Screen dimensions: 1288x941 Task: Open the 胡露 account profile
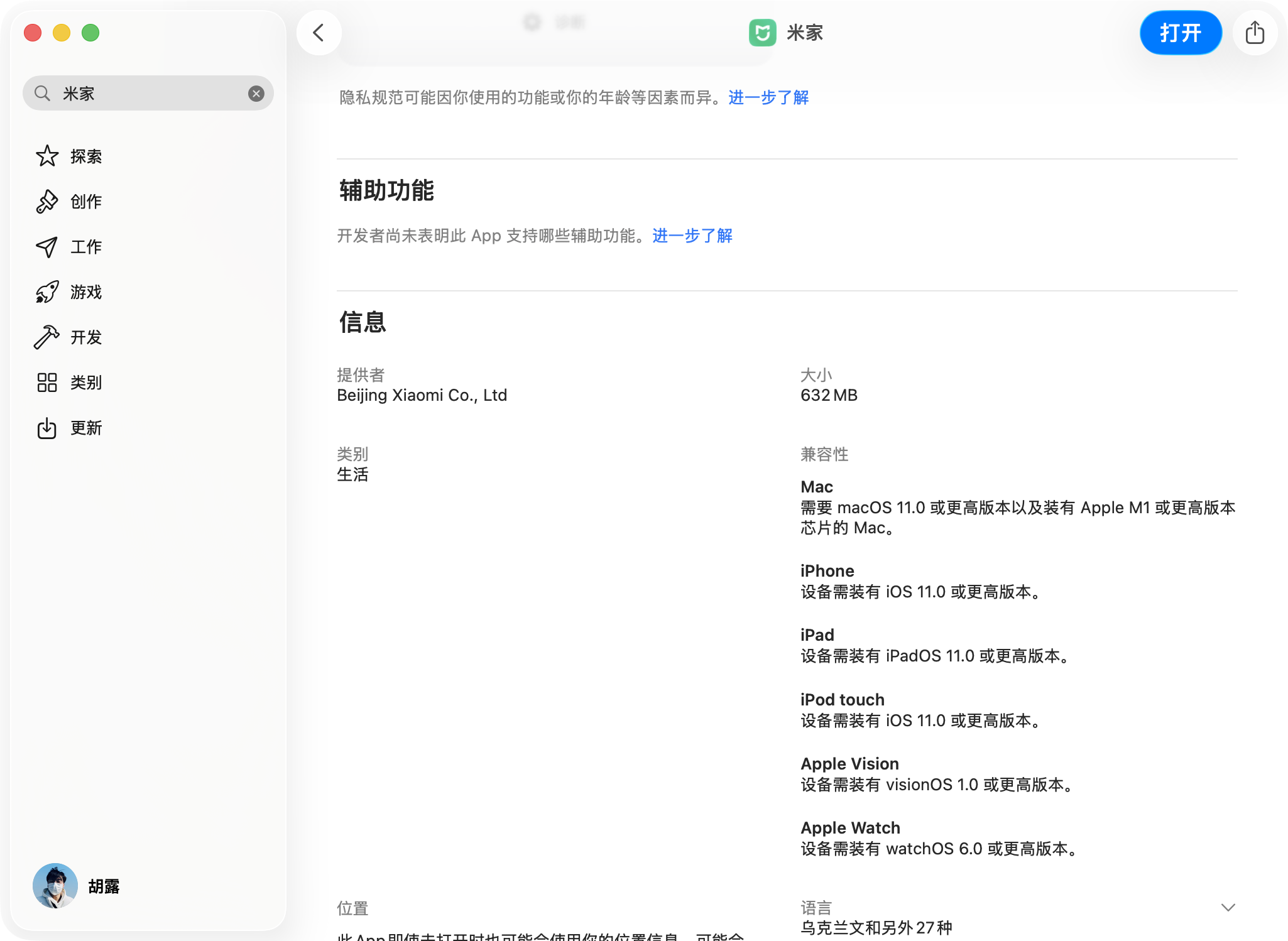tap(77, 886)
